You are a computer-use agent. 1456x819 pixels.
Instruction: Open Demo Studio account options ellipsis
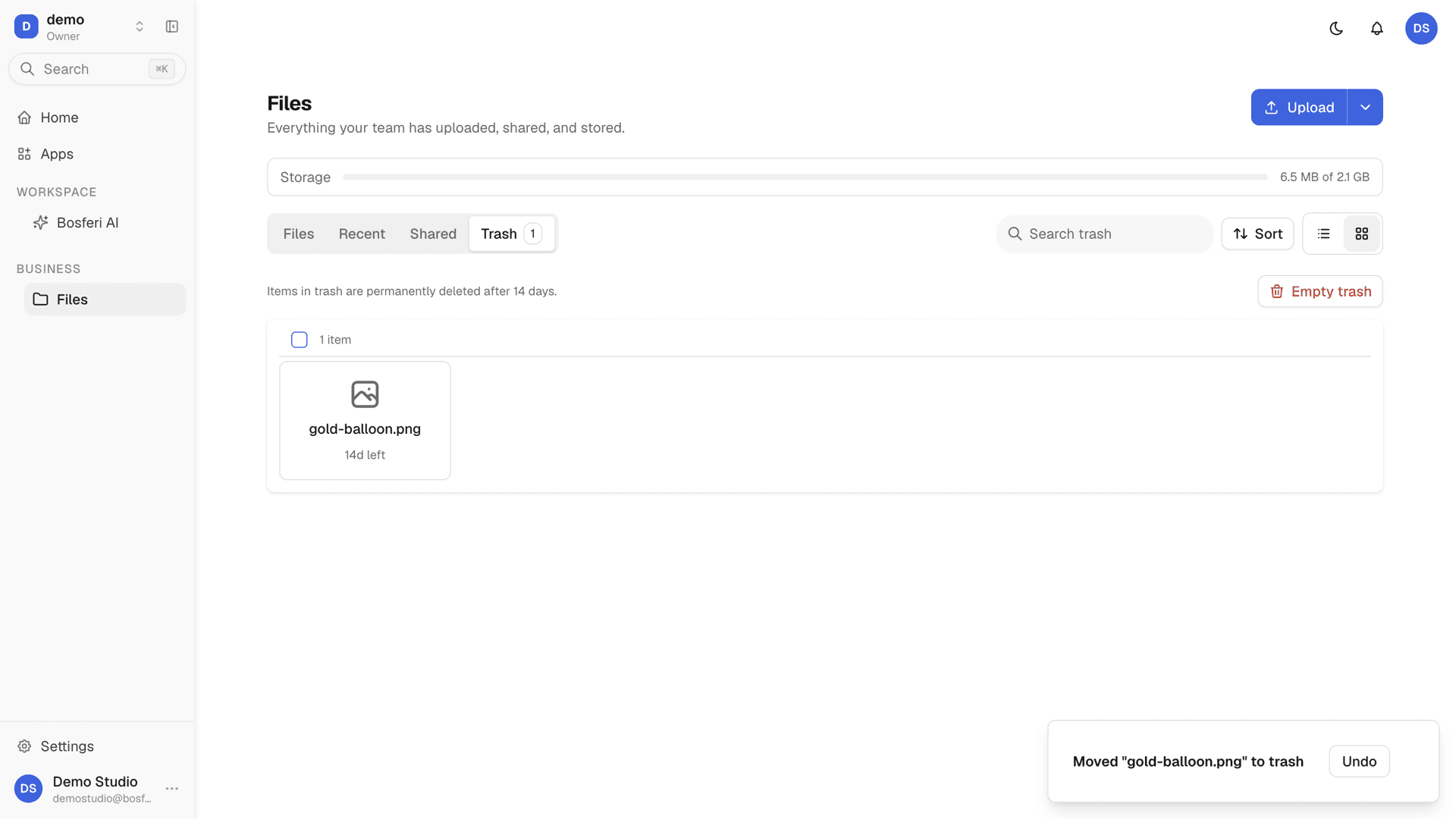coord(172,789)
